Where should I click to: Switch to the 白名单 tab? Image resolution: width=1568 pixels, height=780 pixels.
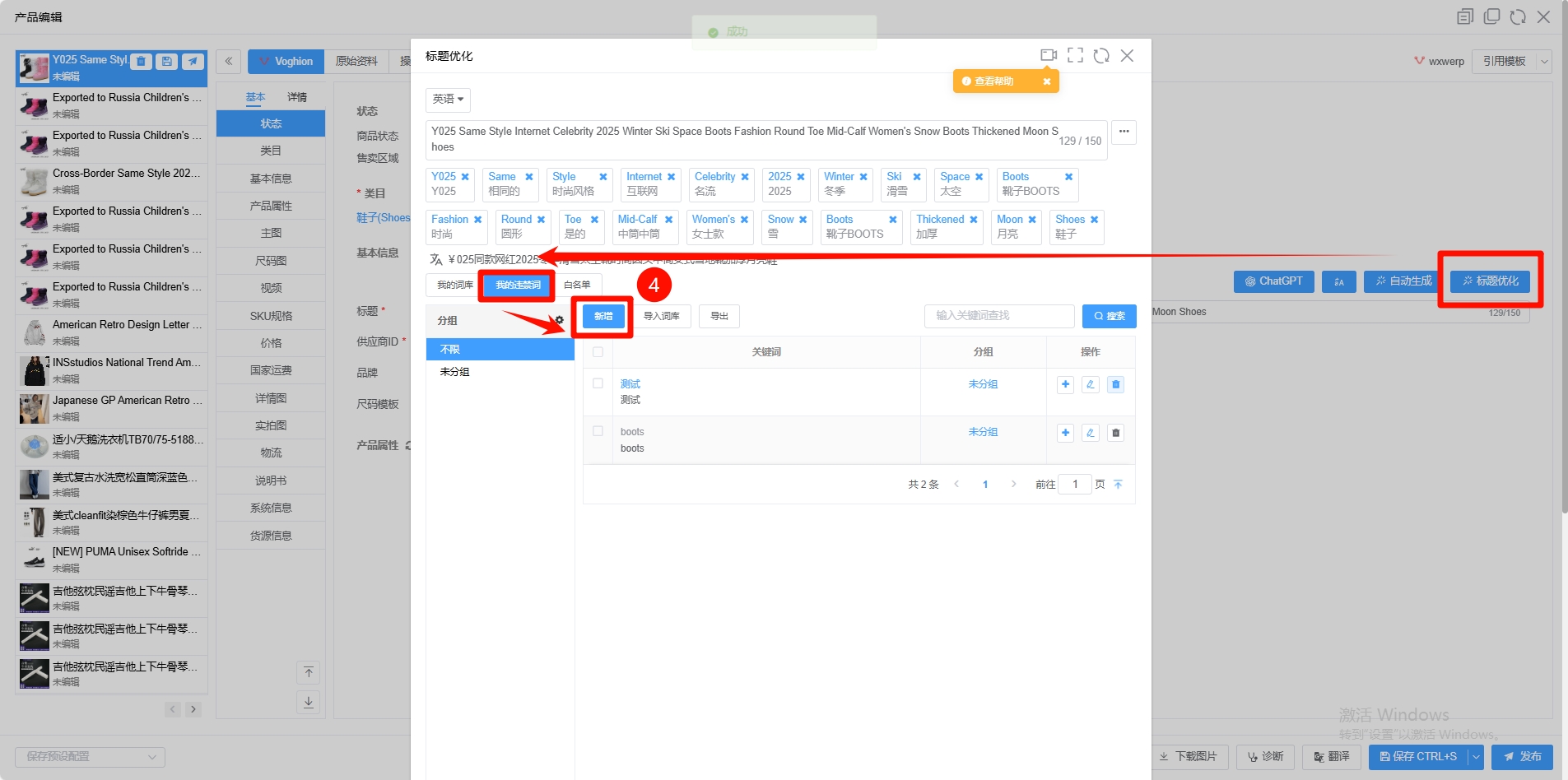tap(577, 286)
